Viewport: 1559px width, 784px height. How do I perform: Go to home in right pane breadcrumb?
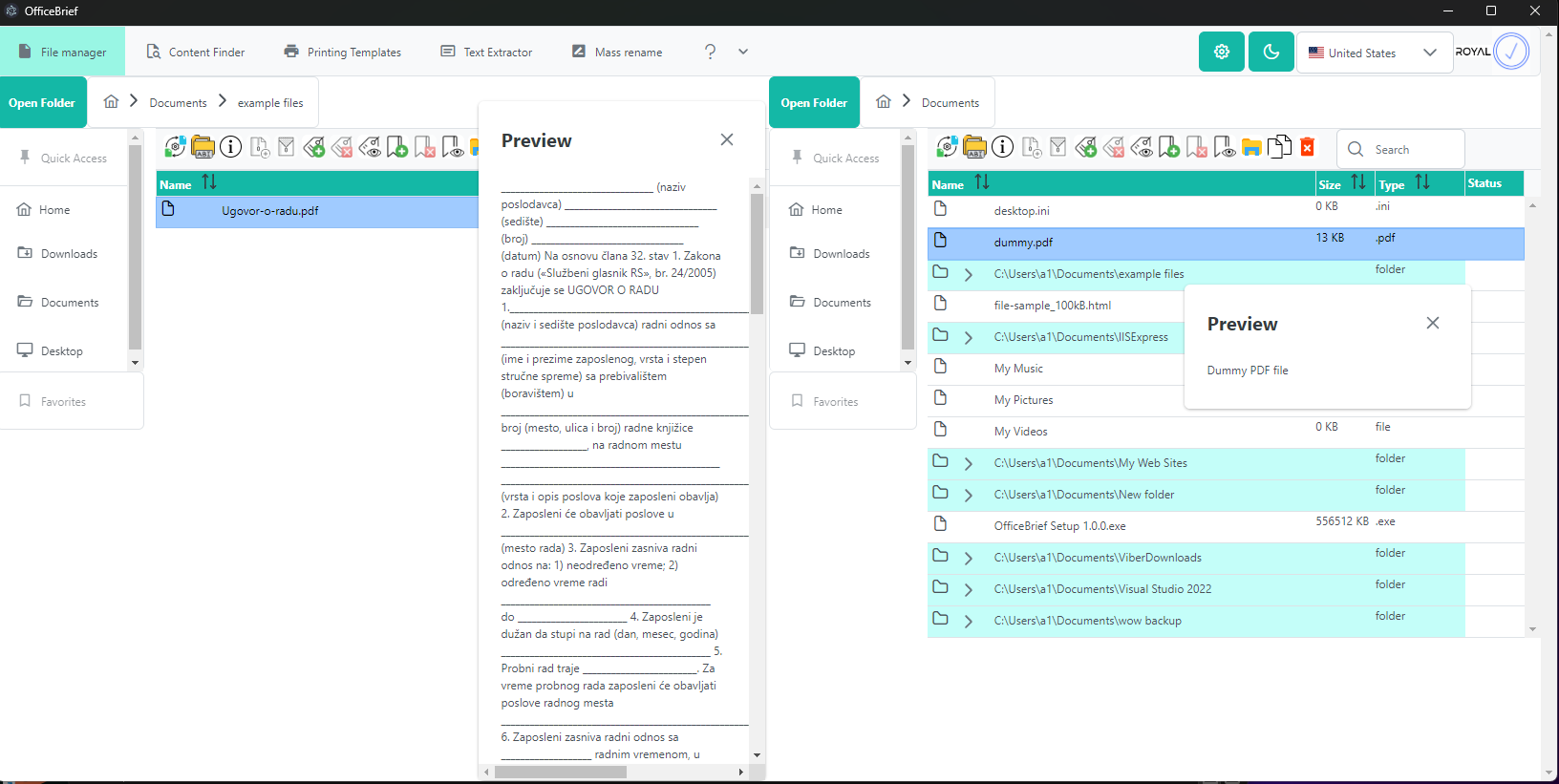[x=884, y=101]
